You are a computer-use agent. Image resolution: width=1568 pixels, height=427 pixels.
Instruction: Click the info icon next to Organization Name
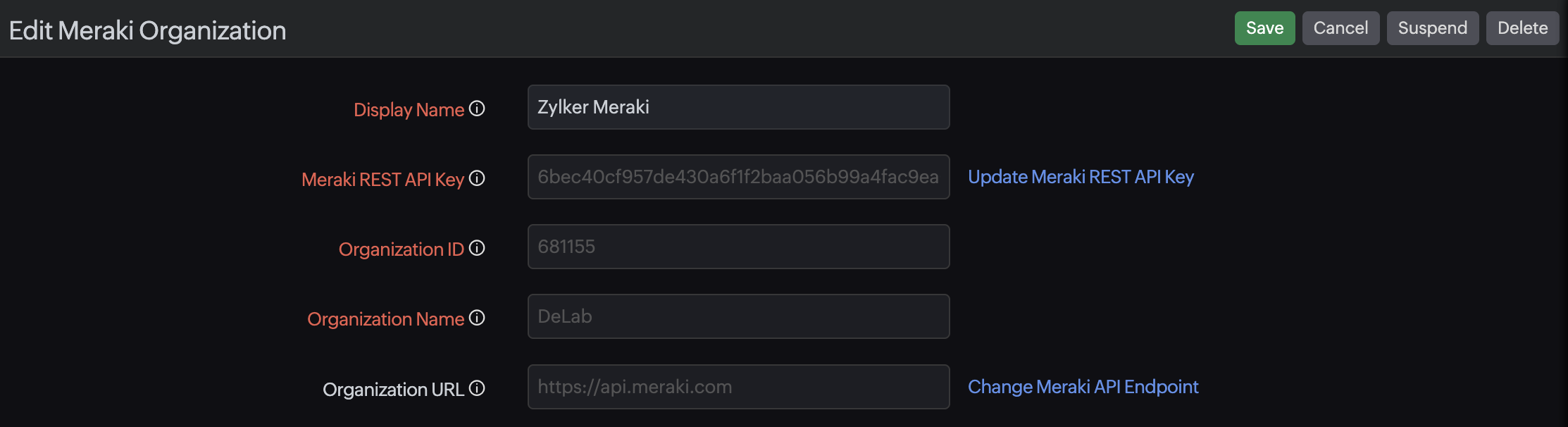tap(477, 318)
